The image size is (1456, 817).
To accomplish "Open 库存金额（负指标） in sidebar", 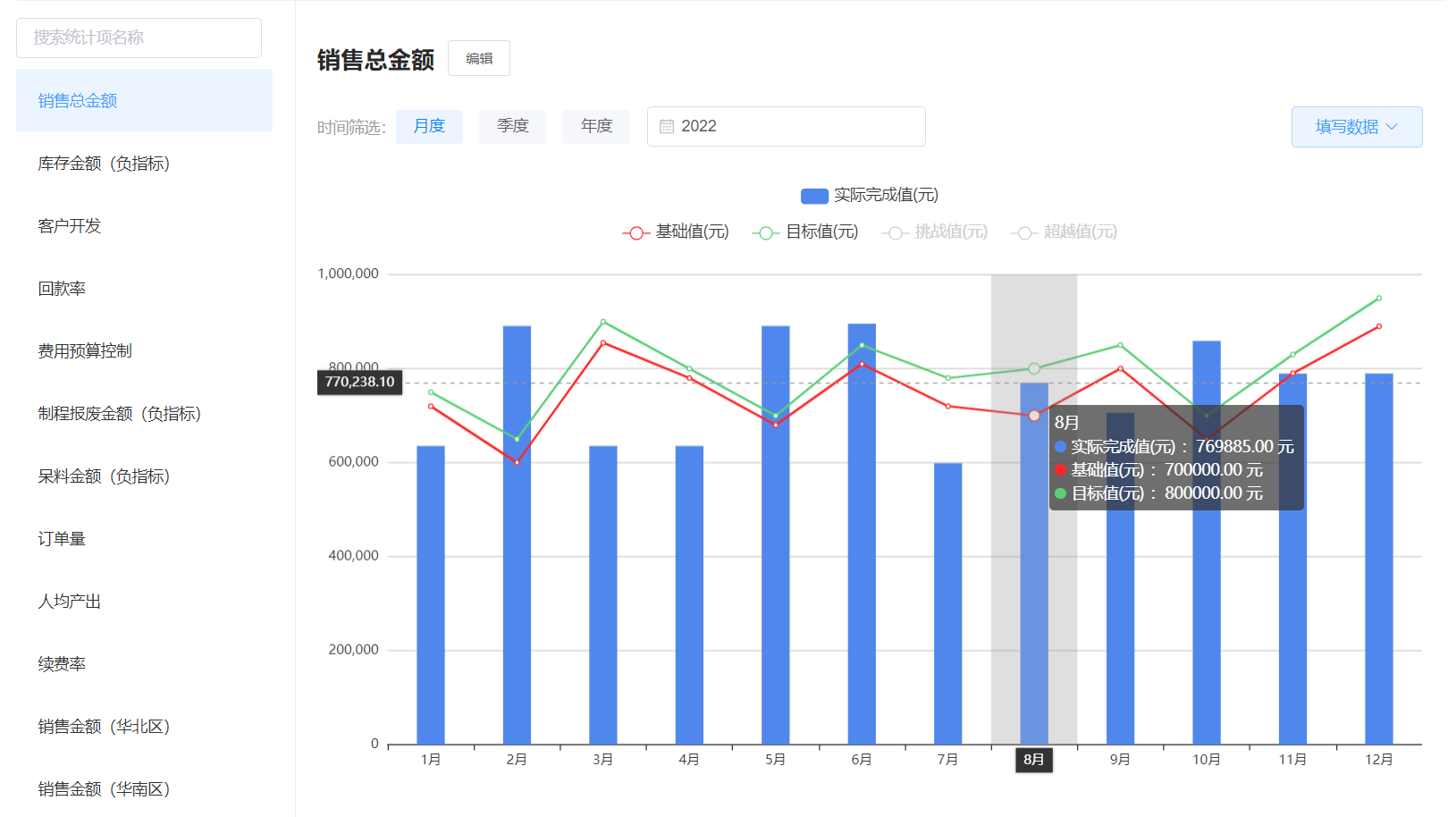I will click(x=104, y=164).
